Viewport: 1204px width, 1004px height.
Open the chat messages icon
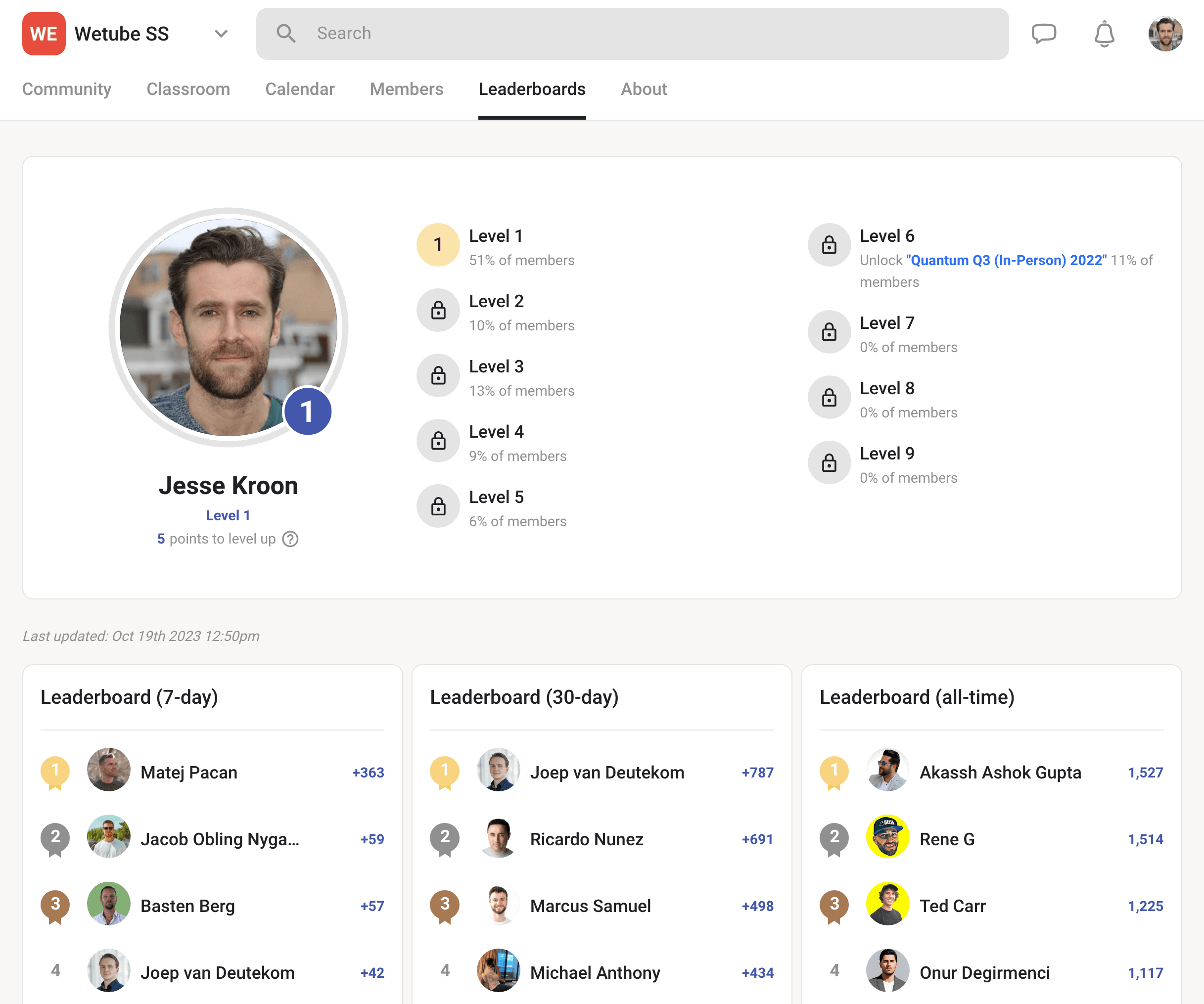click(x=1044, y=33)
